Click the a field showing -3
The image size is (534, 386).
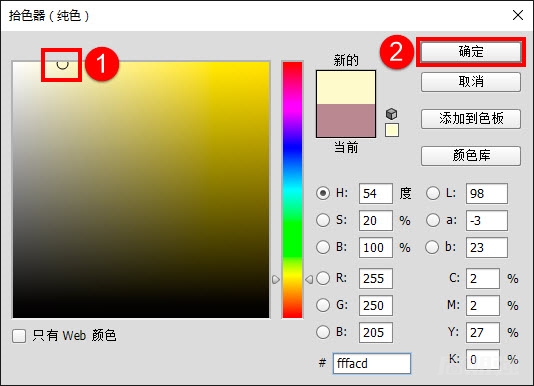487,220
